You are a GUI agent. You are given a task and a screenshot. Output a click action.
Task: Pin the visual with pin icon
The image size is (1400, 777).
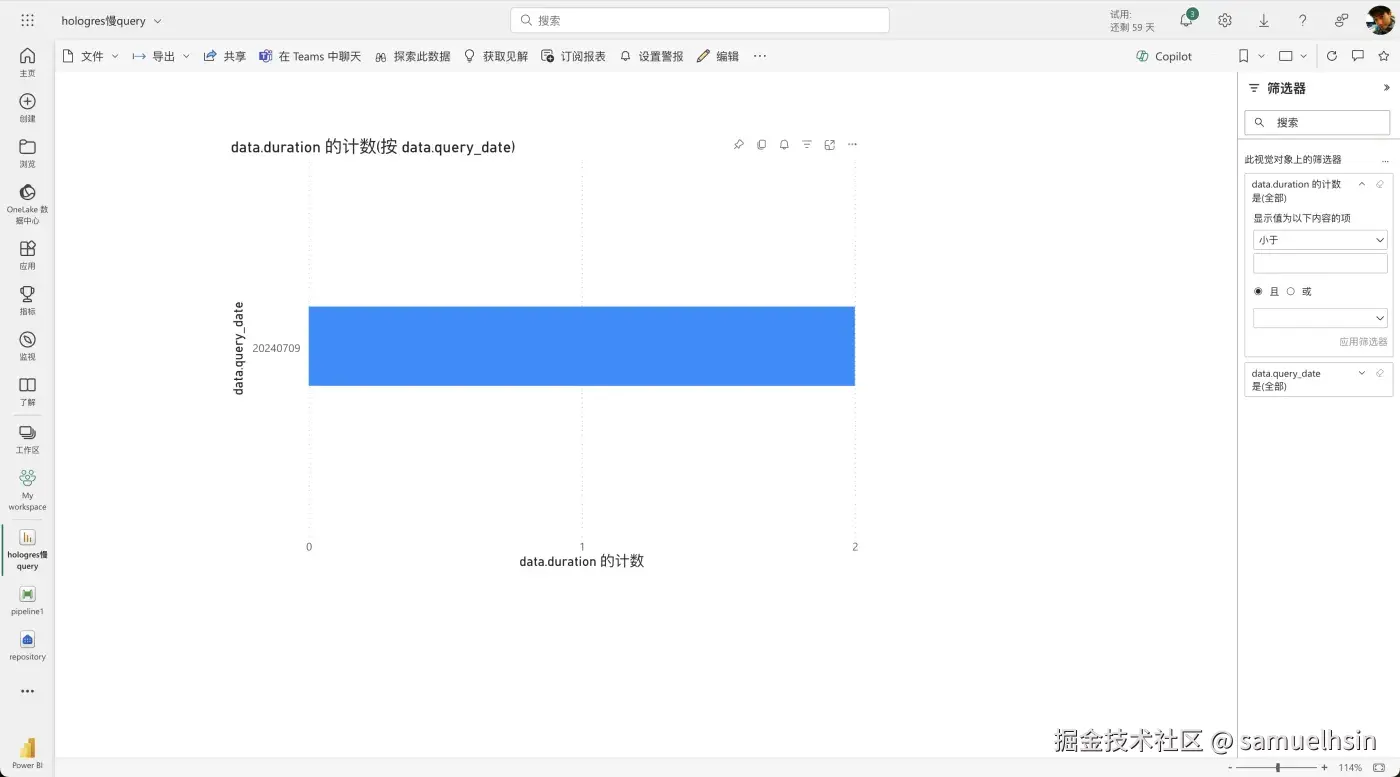[739, 145]
